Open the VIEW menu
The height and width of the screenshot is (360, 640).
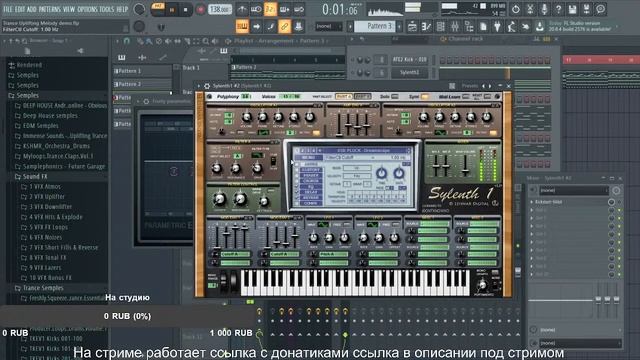(x=69, y=9)
